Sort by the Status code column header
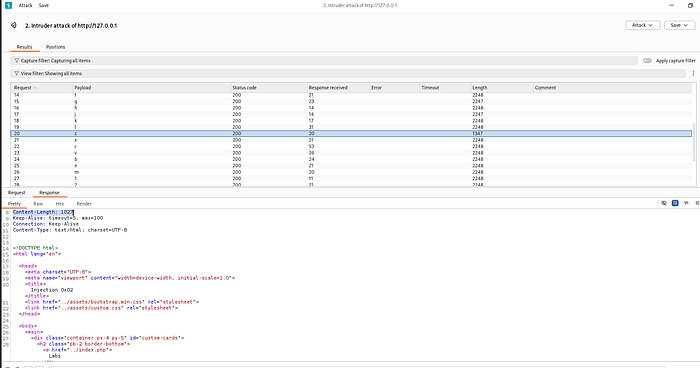 269,88
